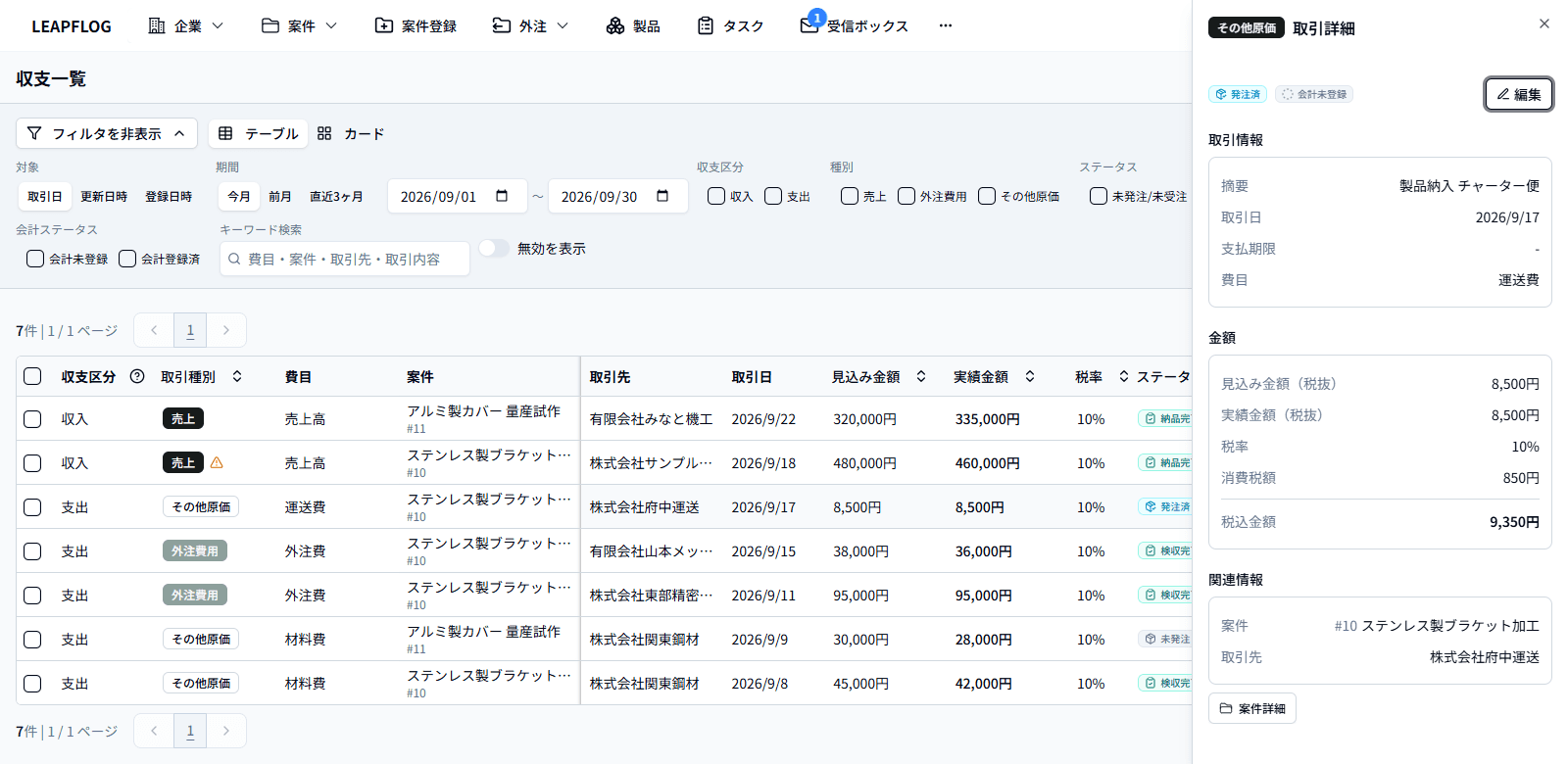Image resolution: width=1568 pixels, height=764 pixels.
Task: Close the 取引詳細 panel
Action: pyautogui.click(x=1543, y=24)
